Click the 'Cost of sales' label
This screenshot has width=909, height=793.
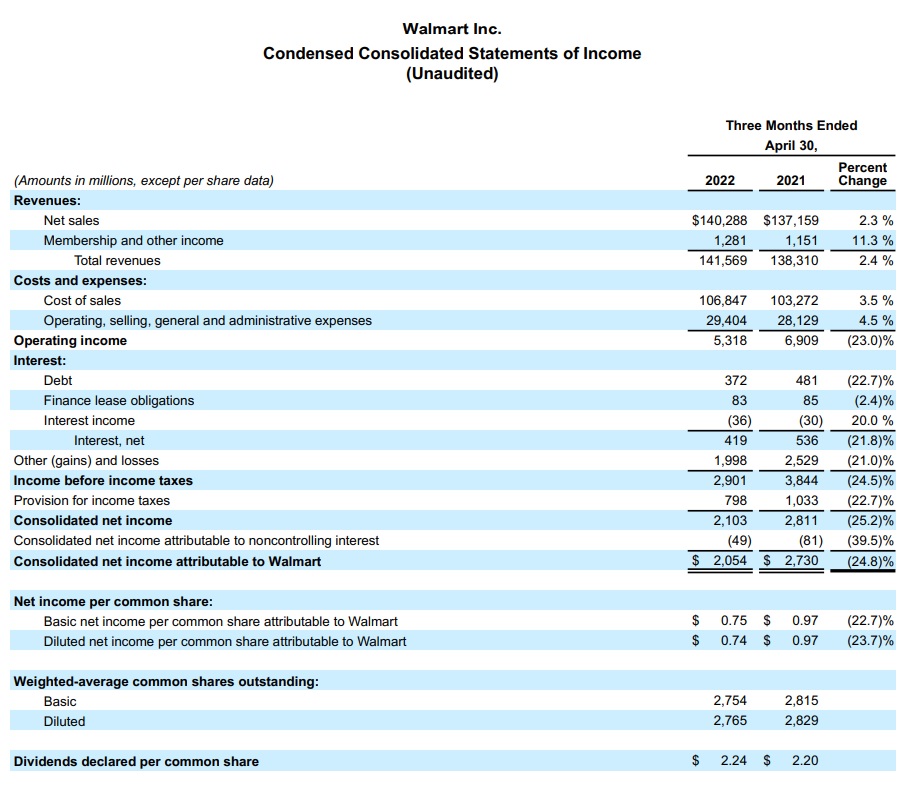82,300
